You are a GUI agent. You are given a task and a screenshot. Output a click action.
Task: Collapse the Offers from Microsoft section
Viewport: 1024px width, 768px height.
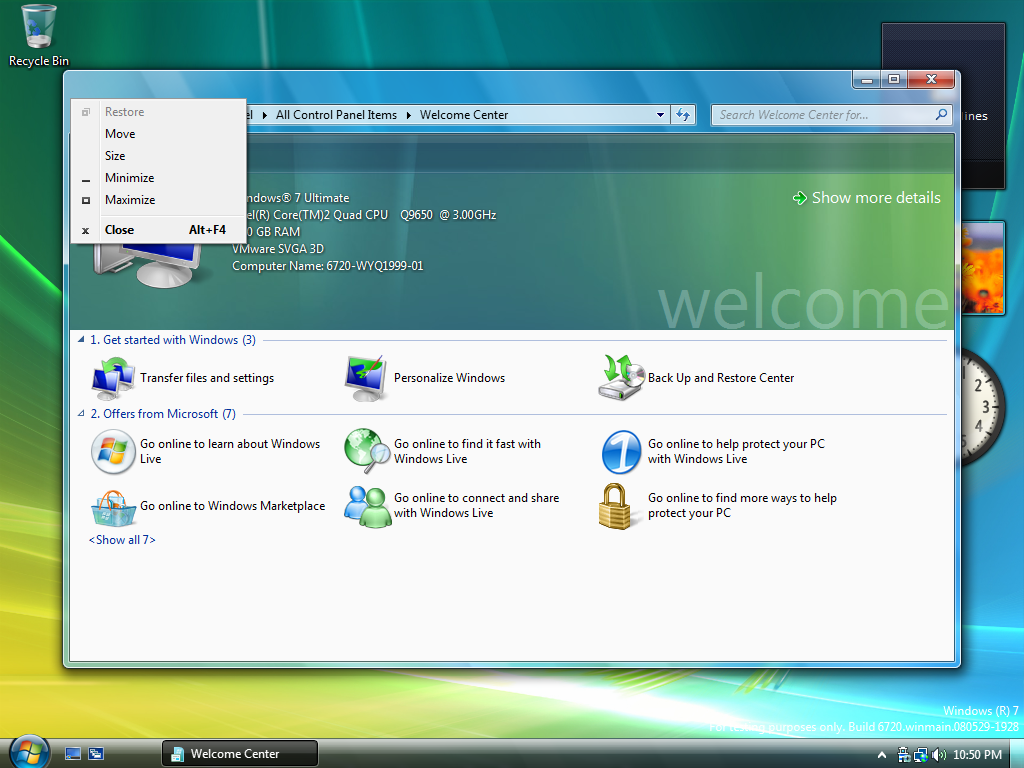[82, 414]
